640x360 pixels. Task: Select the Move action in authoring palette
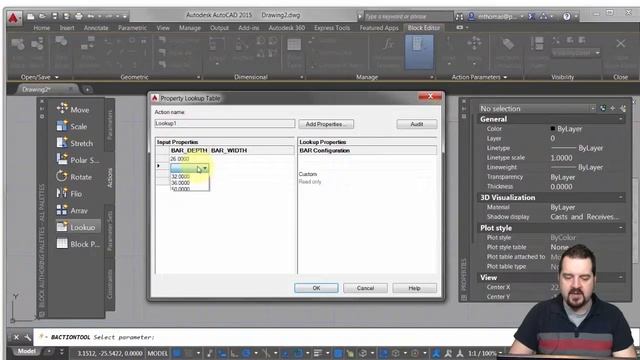pyautogui.click(x=73, y=109)
